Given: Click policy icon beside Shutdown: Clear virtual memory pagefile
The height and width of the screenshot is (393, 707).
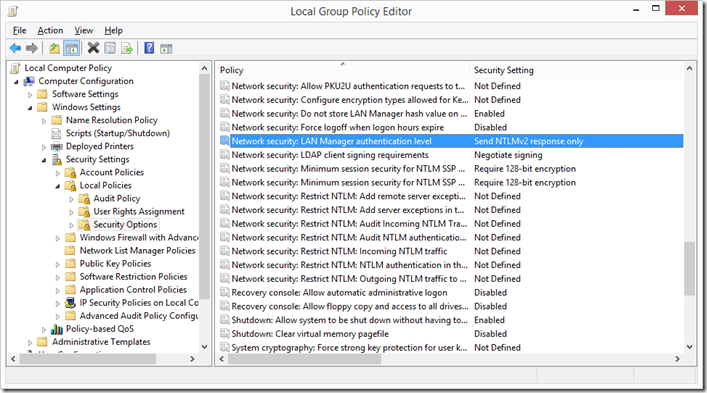Looking at the screenshot, I should coord(225,334).
